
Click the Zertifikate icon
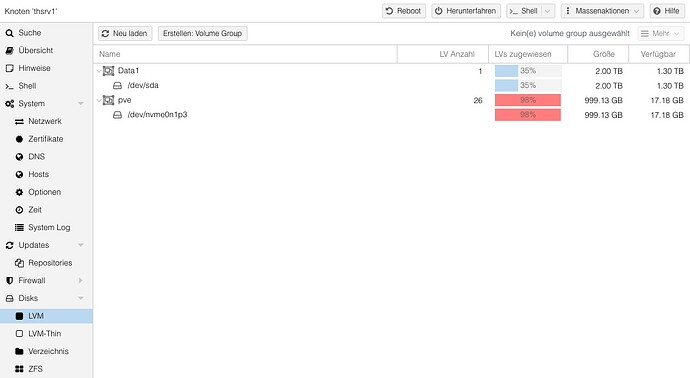pos(19,139)
